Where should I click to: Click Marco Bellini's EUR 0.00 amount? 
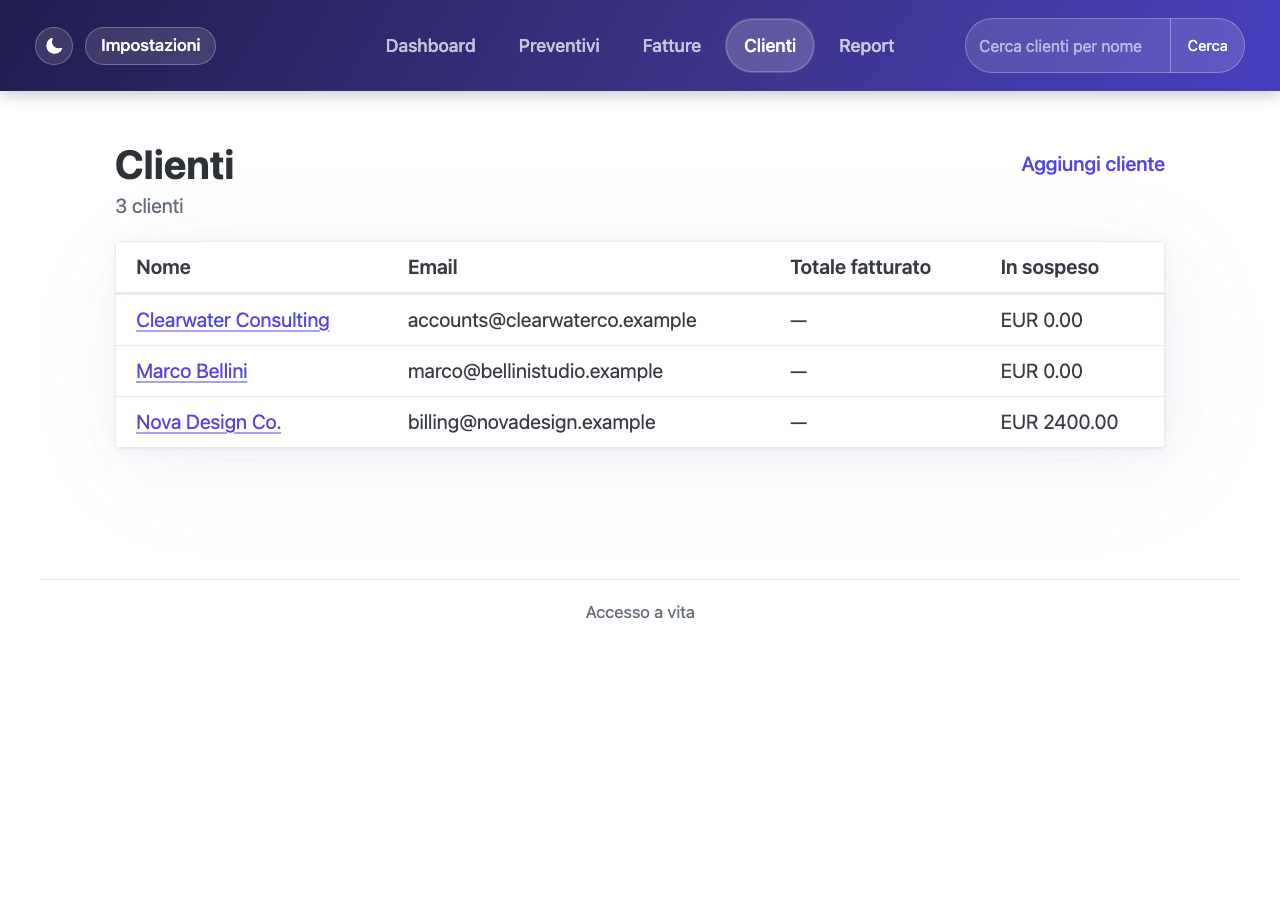(x=1041, y=371)
